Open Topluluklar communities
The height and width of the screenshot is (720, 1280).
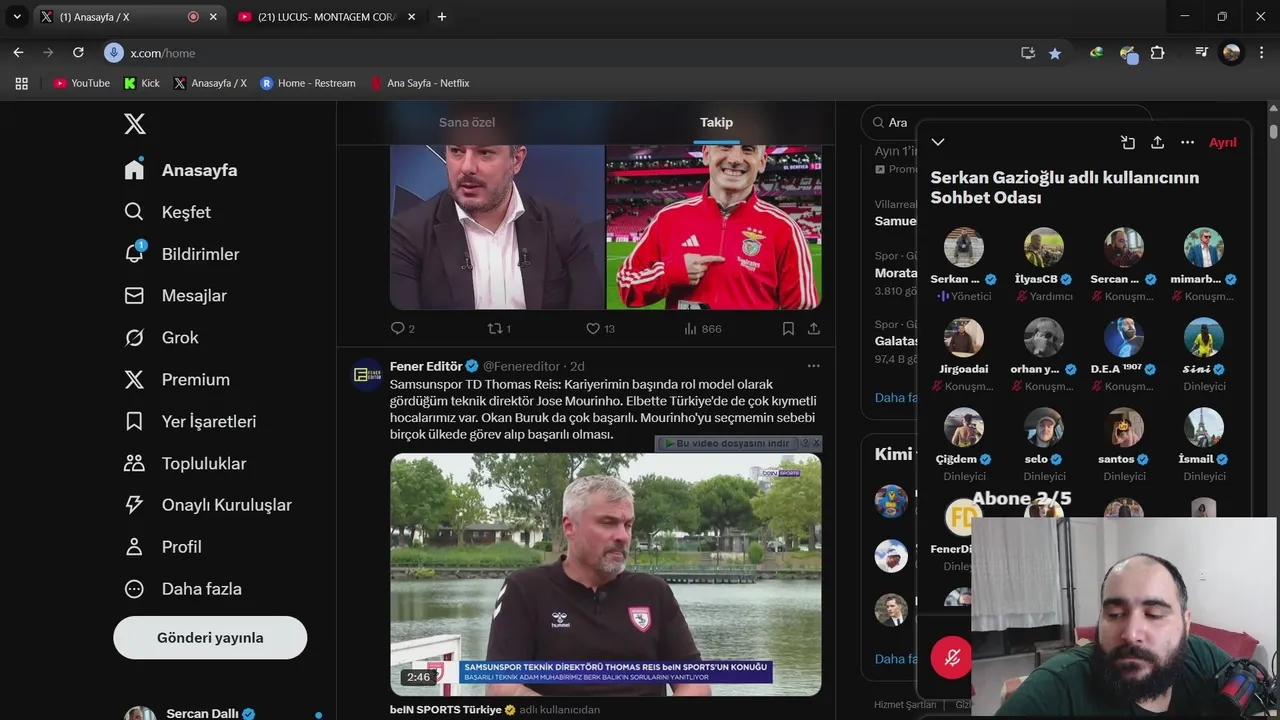[x=185, y=464]
